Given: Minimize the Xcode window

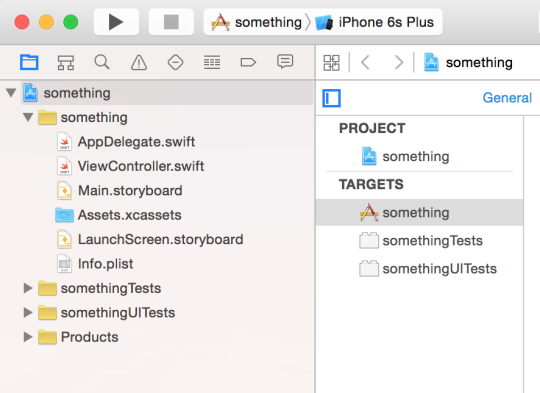Looking at the screenshot, I should tap(46, 22).
